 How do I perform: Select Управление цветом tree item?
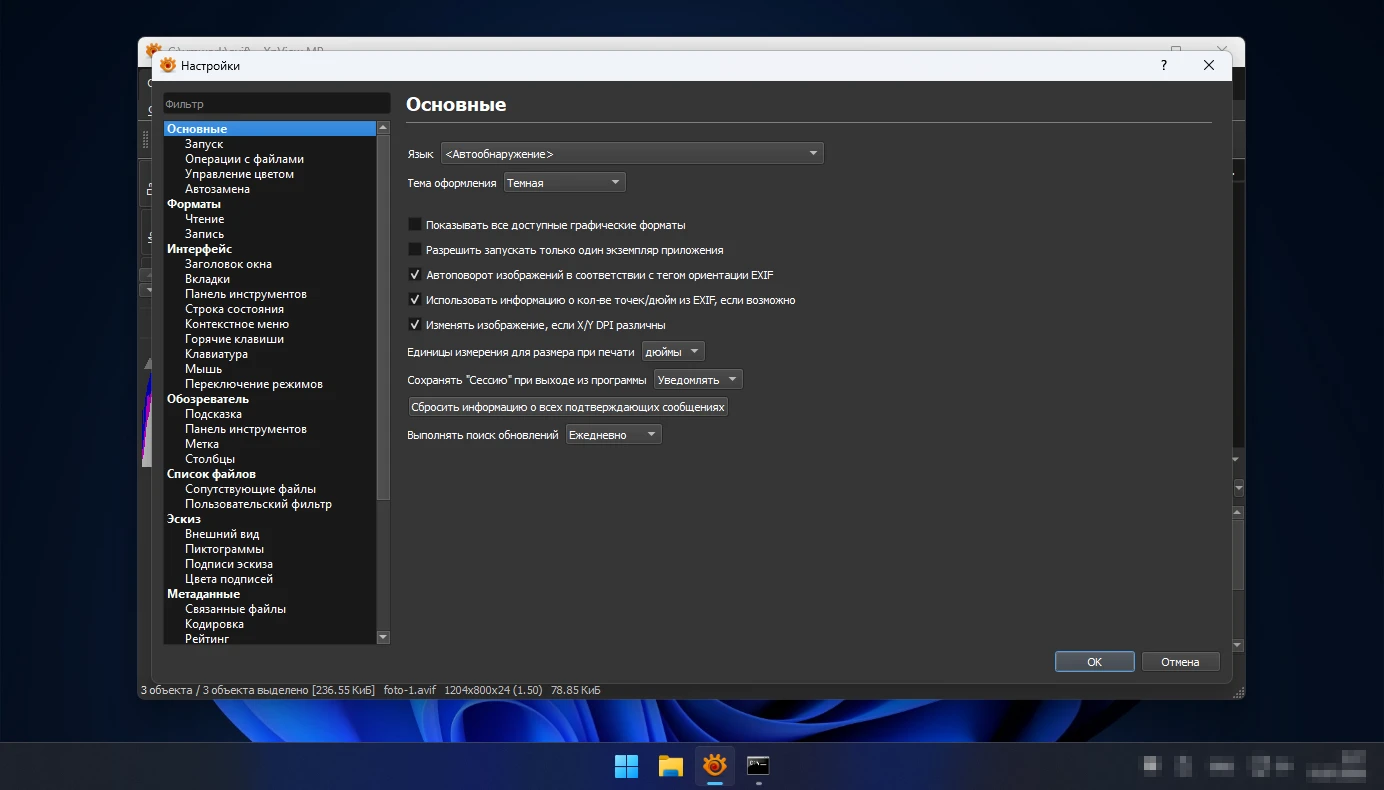coord(239,174)
